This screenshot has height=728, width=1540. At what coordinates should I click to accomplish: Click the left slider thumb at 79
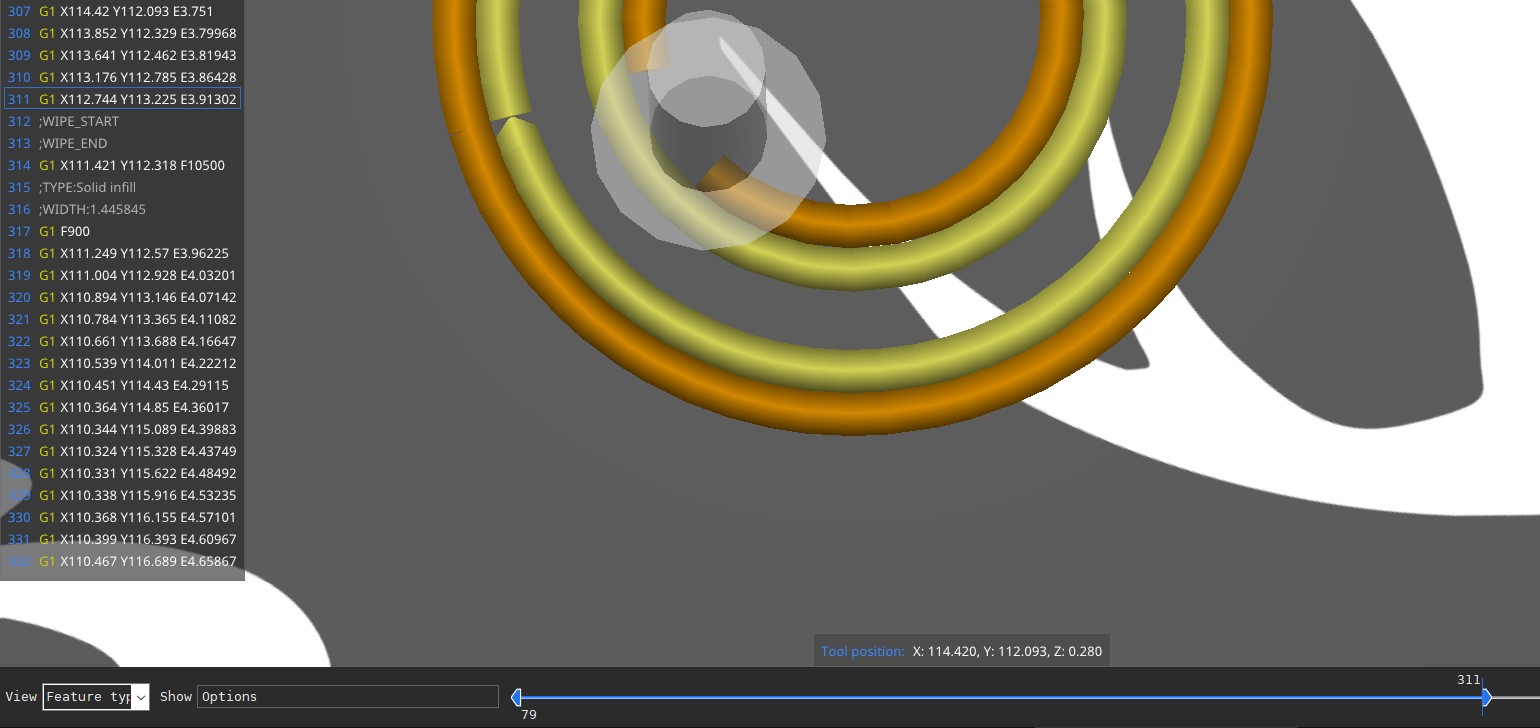point(516,697)
